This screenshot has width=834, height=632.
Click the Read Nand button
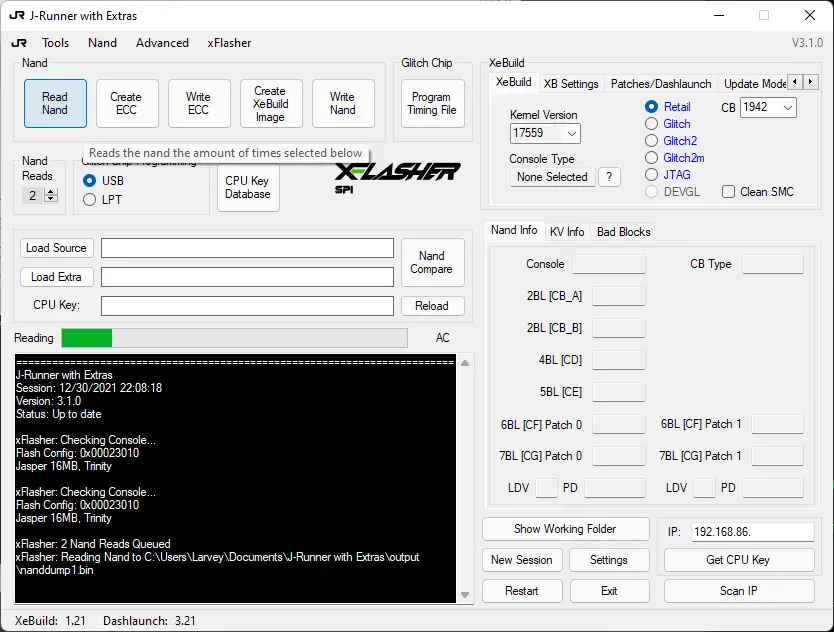(55, 103)
